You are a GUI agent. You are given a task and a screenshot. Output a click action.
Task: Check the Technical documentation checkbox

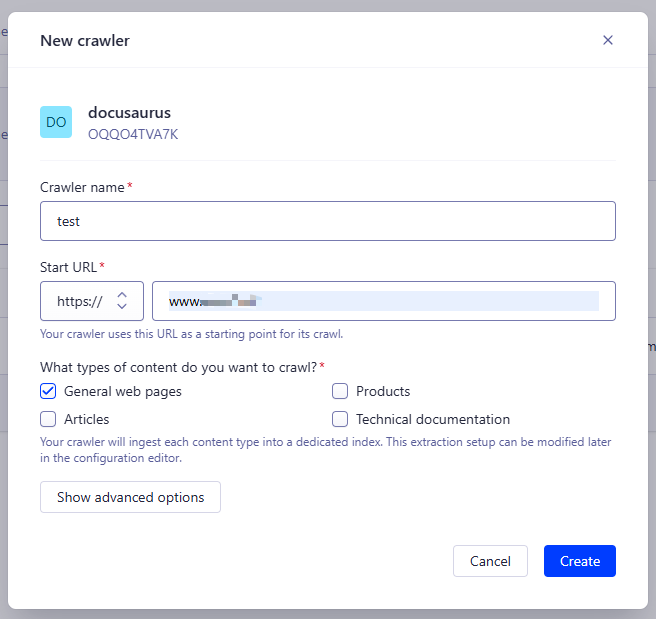pyautogui.click(x=340, y=419)
